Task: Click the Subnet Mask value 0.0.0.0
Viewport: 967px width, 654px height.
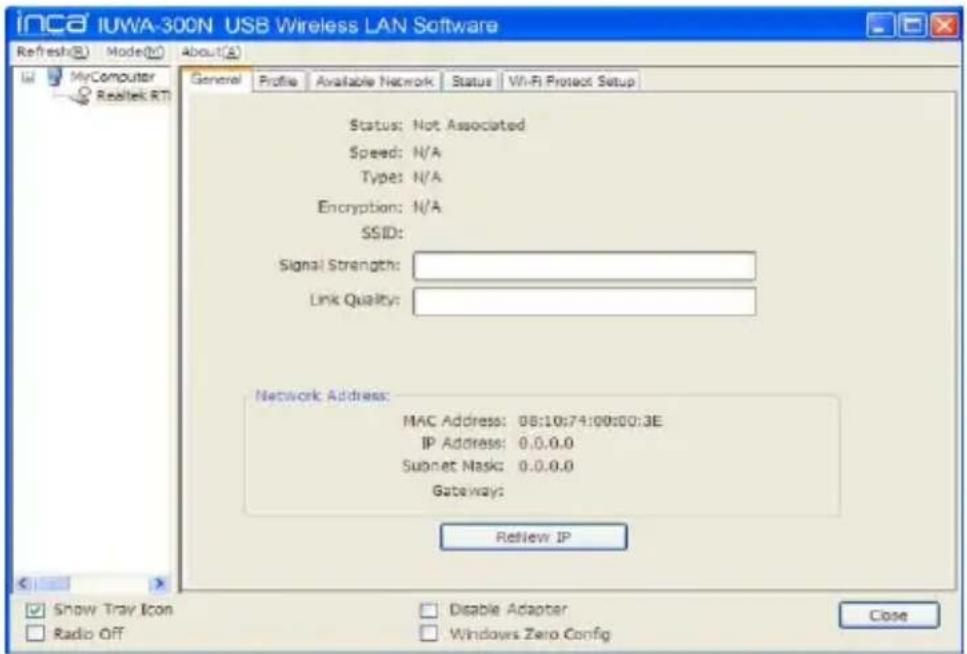Action: (546, 466)
